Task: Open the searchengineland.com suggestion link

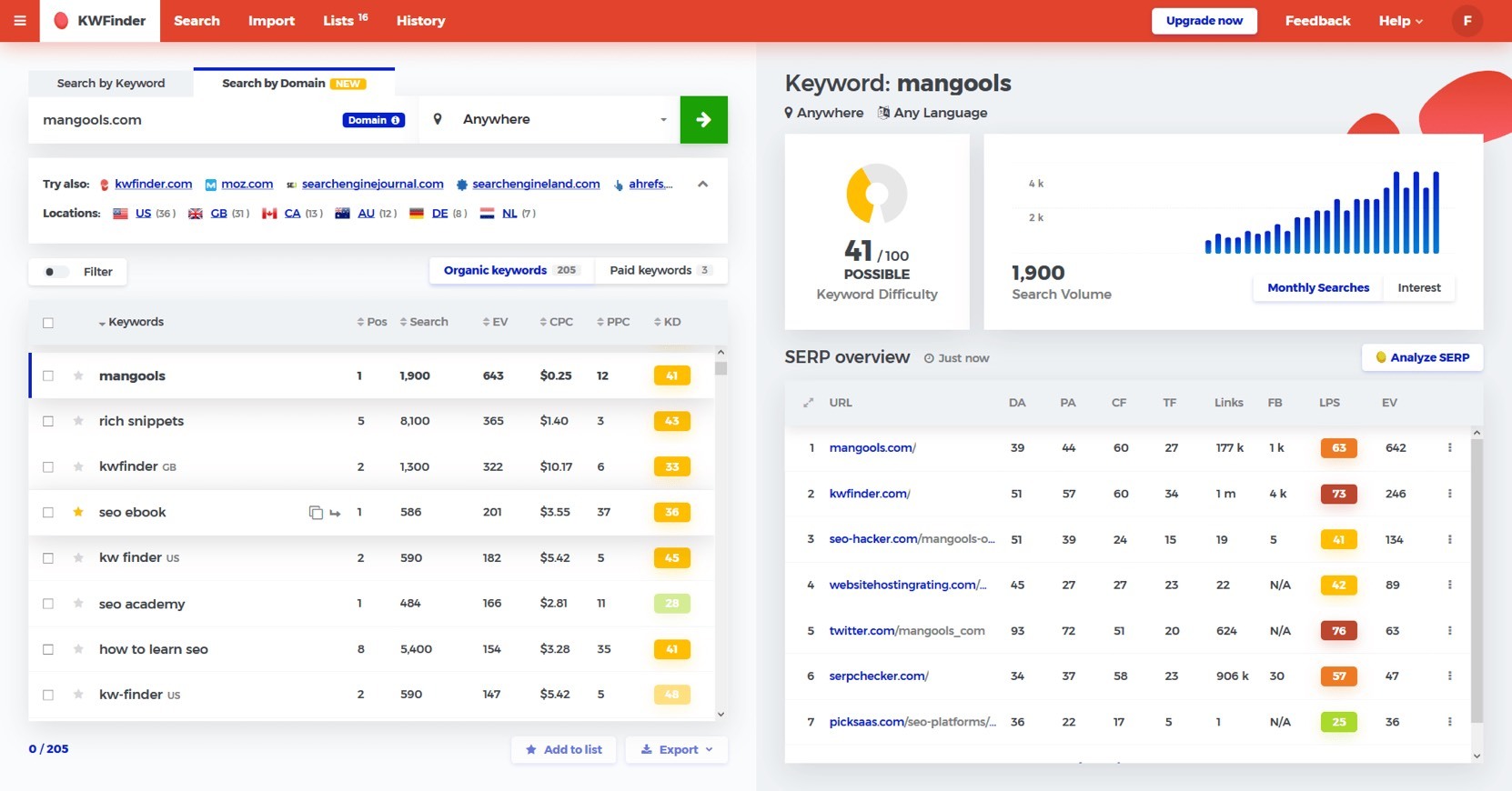Action: [536, 184]
